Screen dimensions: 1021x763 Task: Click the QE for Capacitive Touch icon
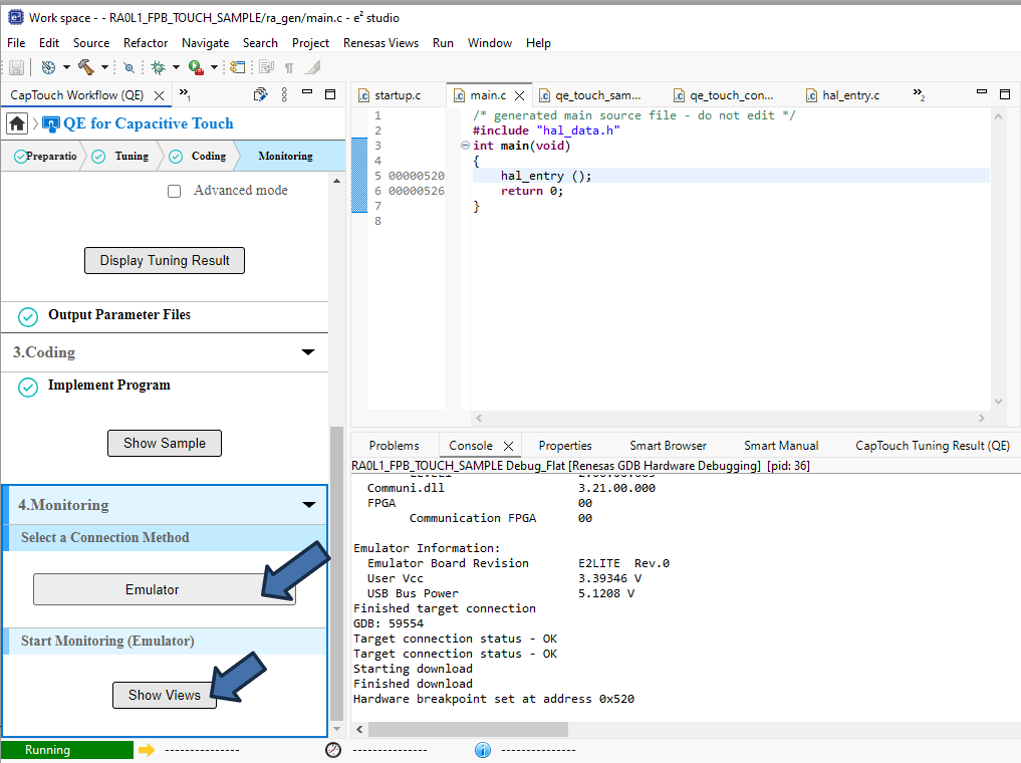pyautogui.click(x=51, y=125)
